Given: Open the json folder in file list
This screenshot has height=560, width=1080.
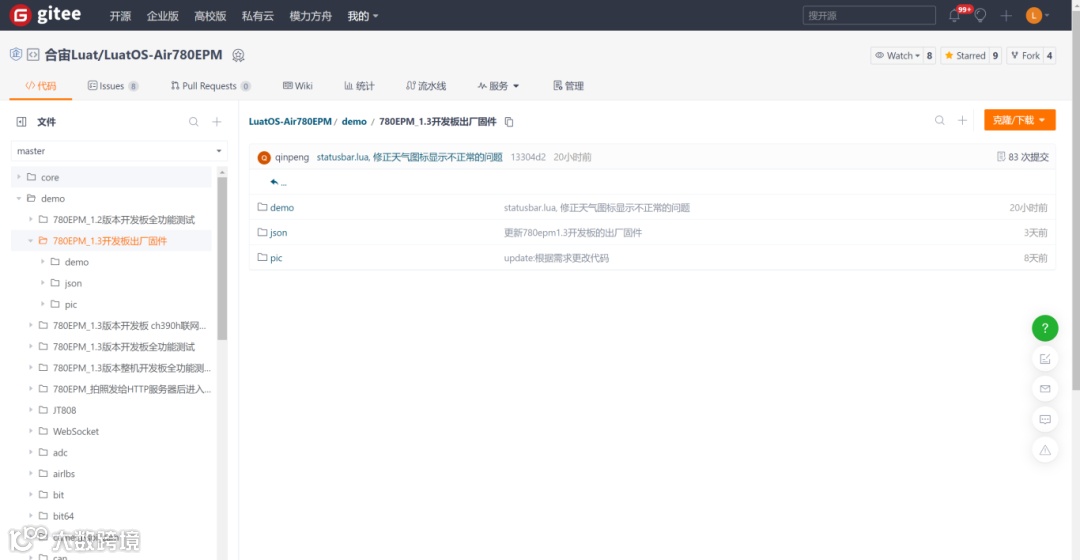Looking at the screenshot, I should click(x=278, y=233).
